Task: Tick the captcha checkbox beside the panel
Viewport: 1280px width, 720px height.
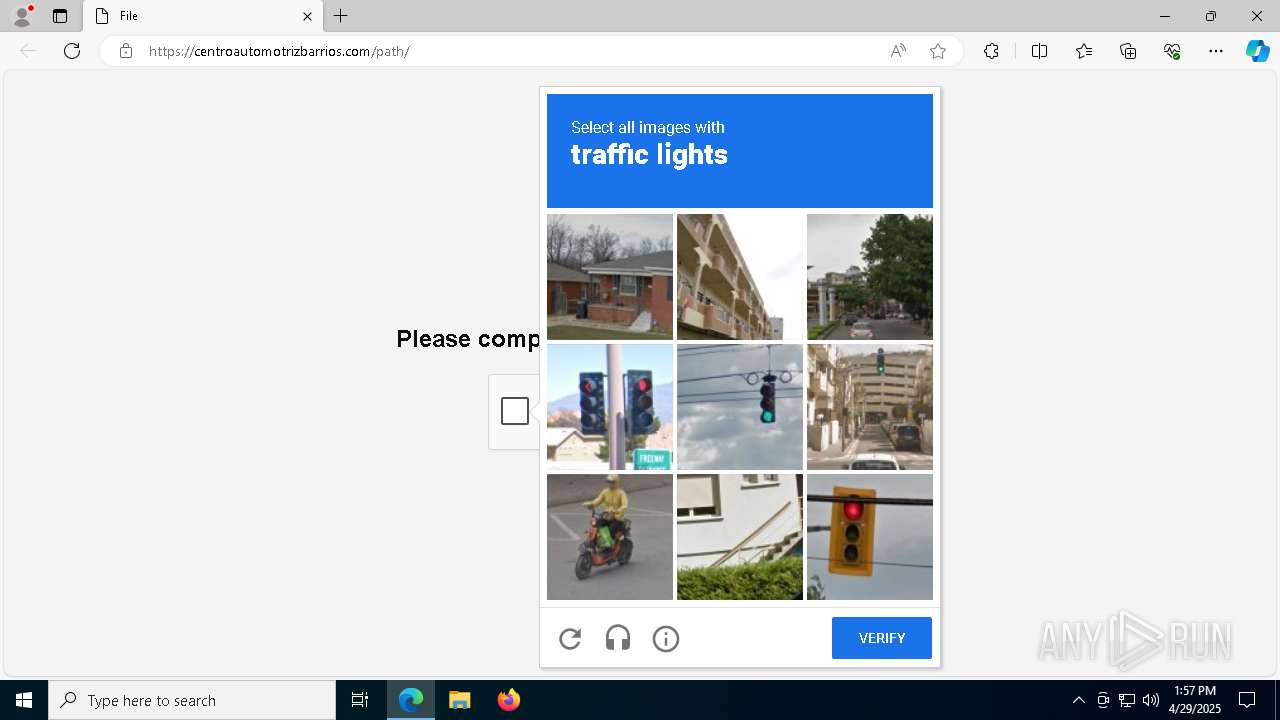Action: (515, 411)
